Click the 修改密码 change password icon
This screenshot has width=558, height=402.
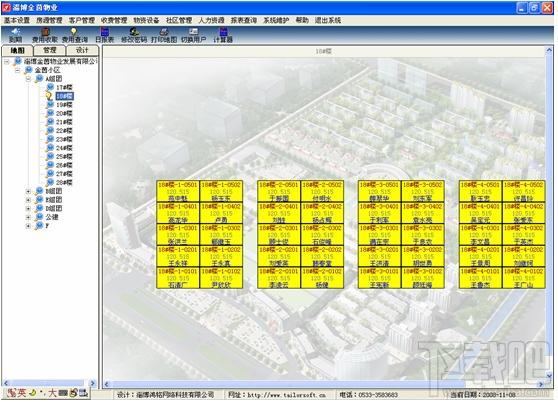pyautogui.click(x=134, y=36)
